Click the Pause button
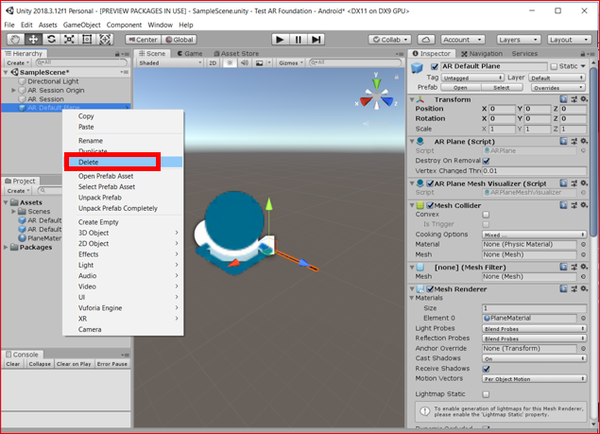 click(298, 39)
